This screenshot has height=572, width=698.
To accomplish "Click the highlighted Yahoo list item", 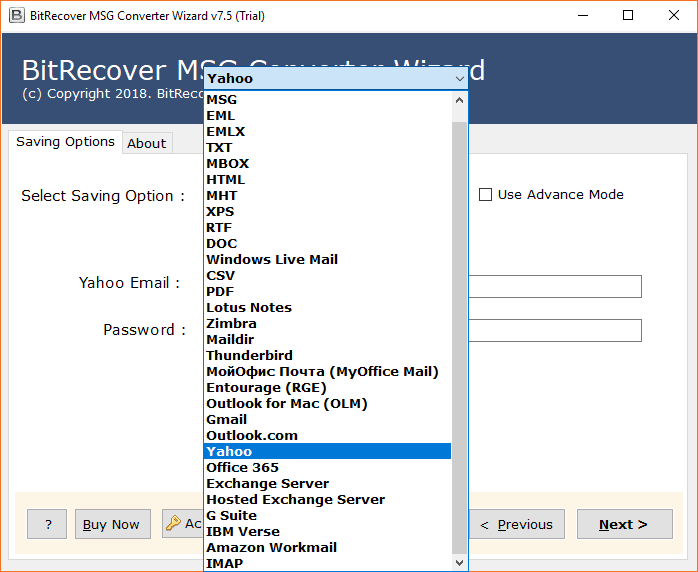I will (x=327, y=451).
